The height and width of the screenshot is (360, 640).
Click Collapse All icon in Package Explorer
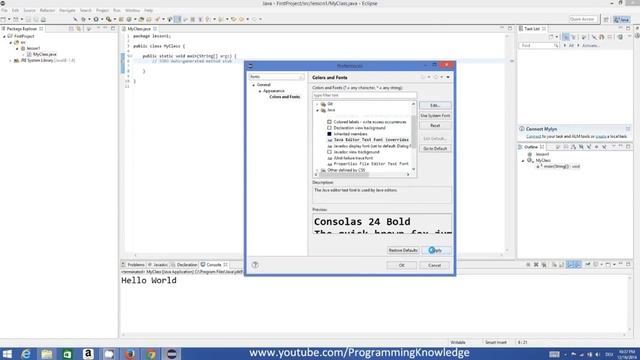pos(71,29)
